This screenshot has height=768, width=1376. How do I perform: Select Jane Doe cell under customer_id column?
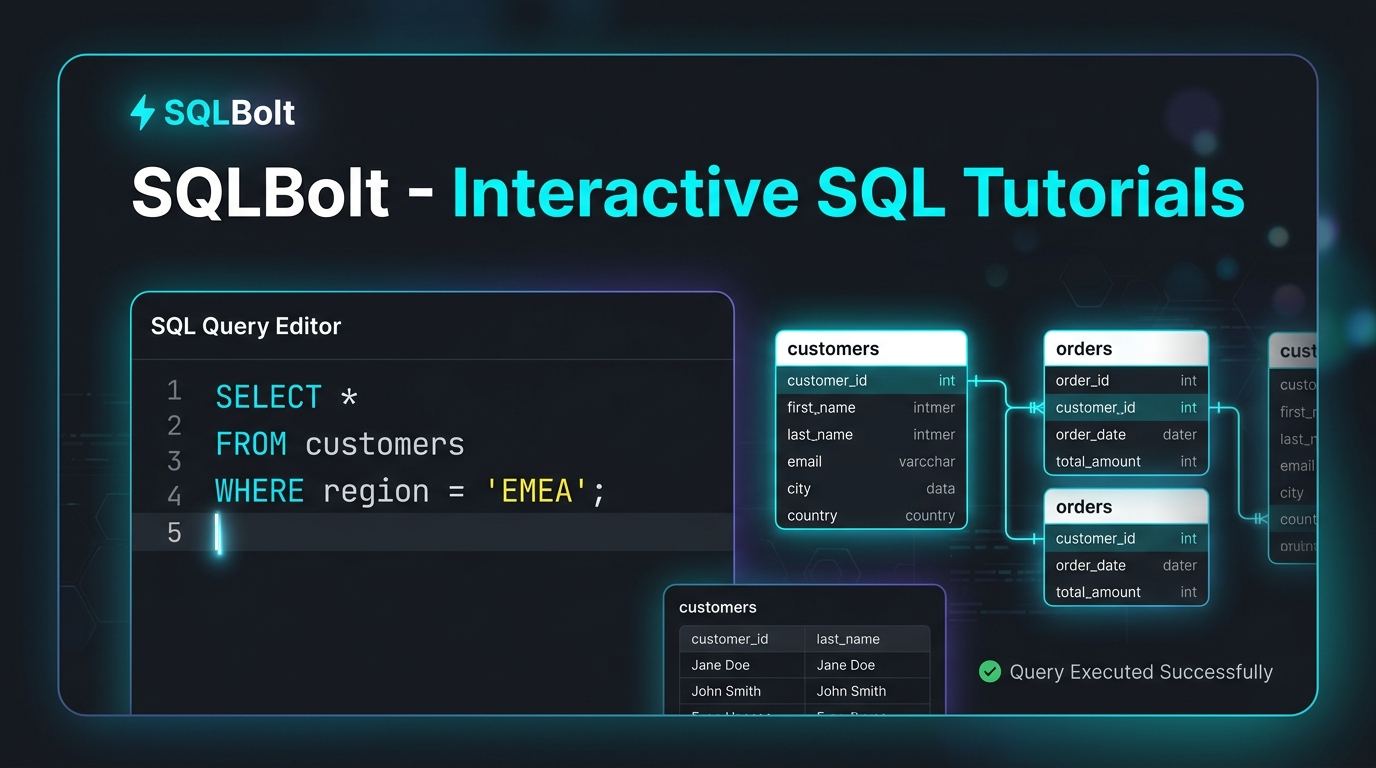[742, 665]
